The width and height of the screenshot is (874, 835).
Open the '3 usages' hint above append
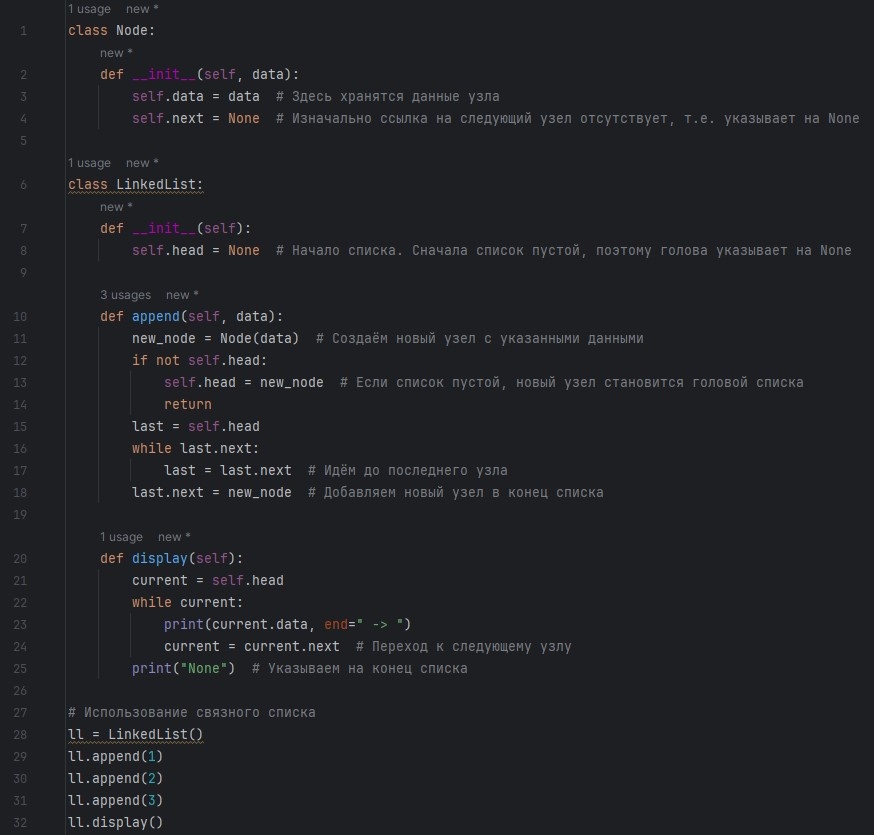[x=125, y=295]
